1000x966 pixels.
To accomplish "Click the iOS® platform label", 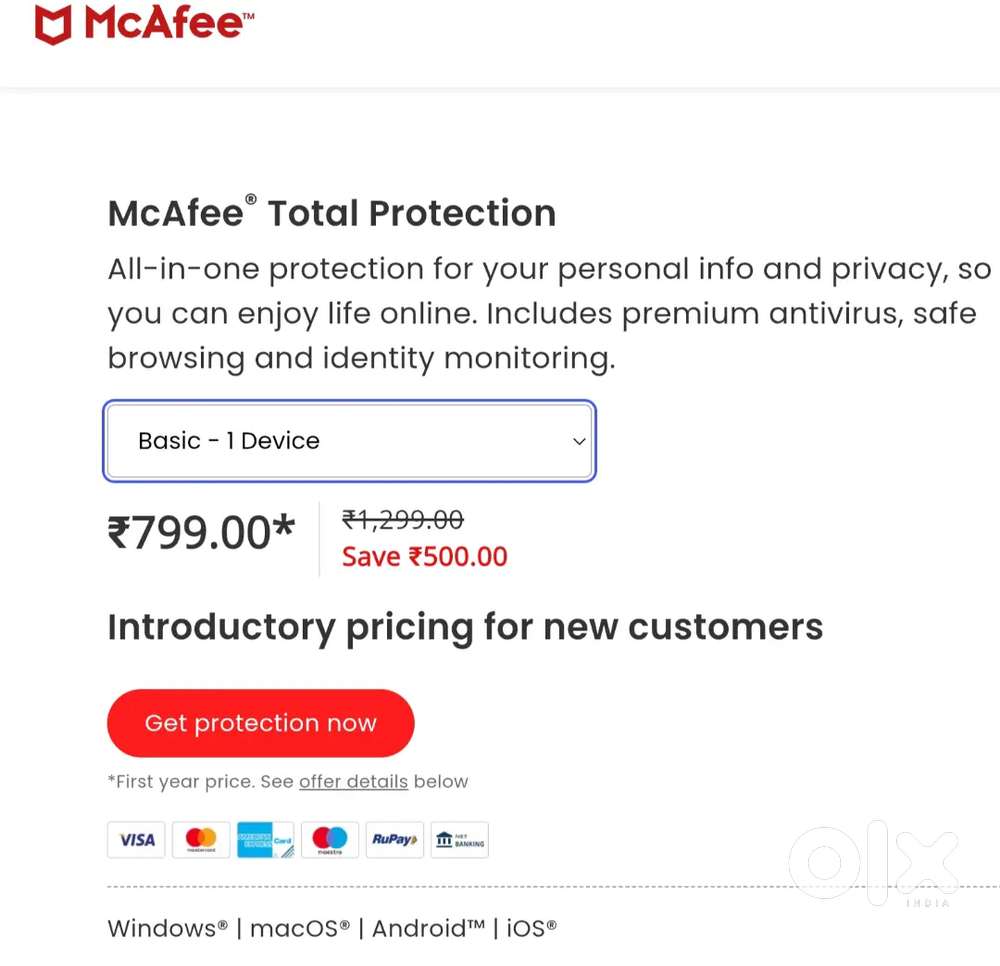I will (x=530, y=928).
